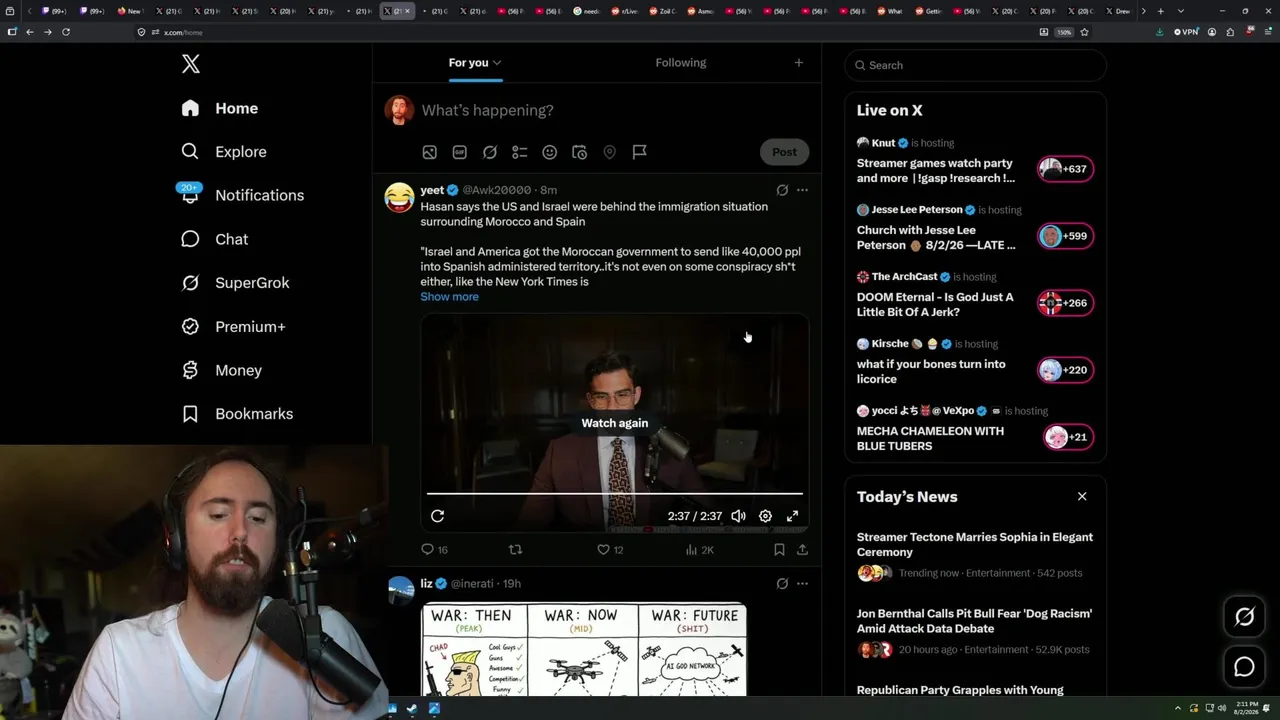Tag a location in the post
The width and height of the screenshot is (1280, 720).
pos(609,152)
